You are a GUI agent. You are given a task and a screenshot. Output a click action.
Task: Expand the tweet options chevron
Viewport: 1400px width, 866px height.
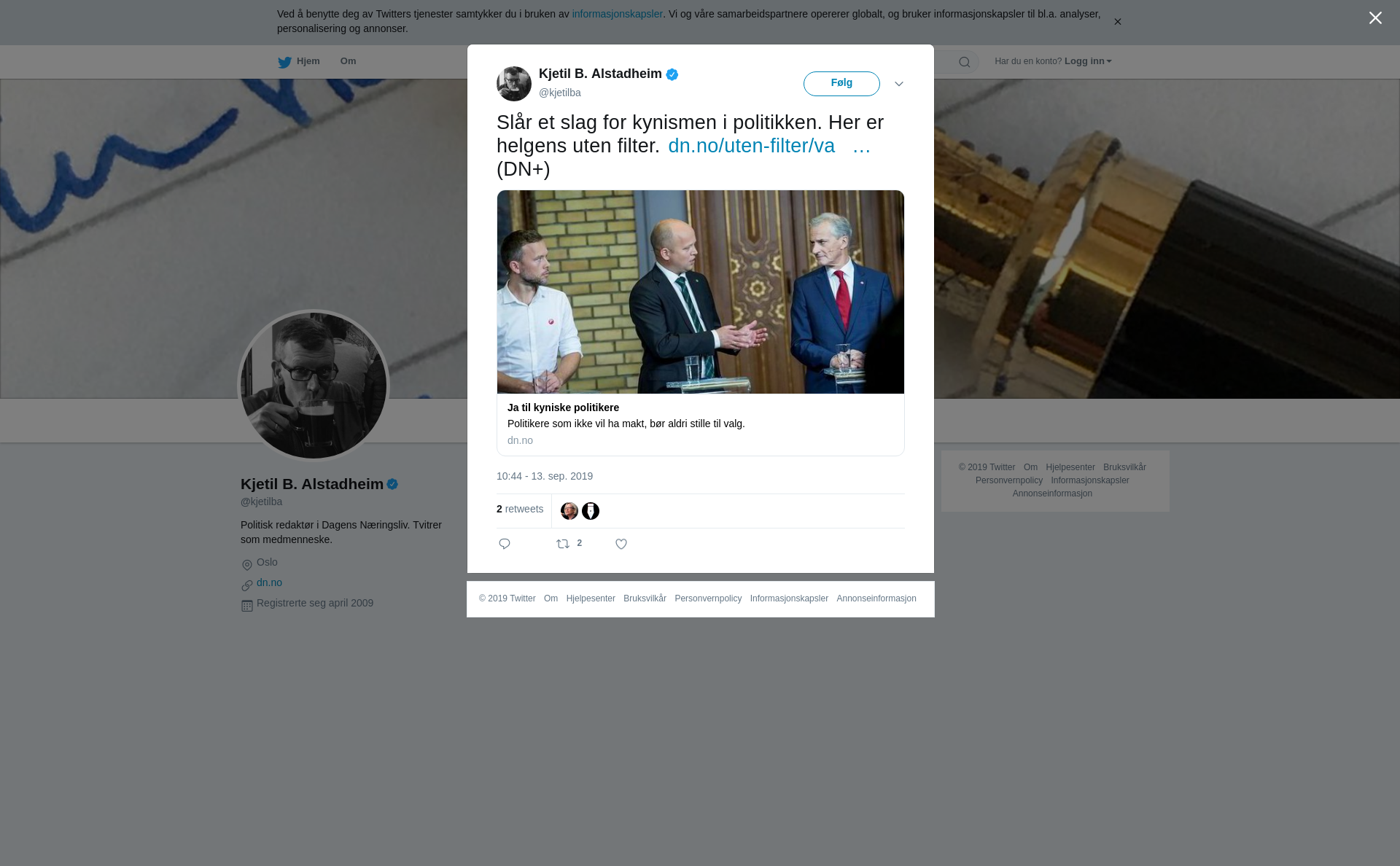click(x=899, y=84)
